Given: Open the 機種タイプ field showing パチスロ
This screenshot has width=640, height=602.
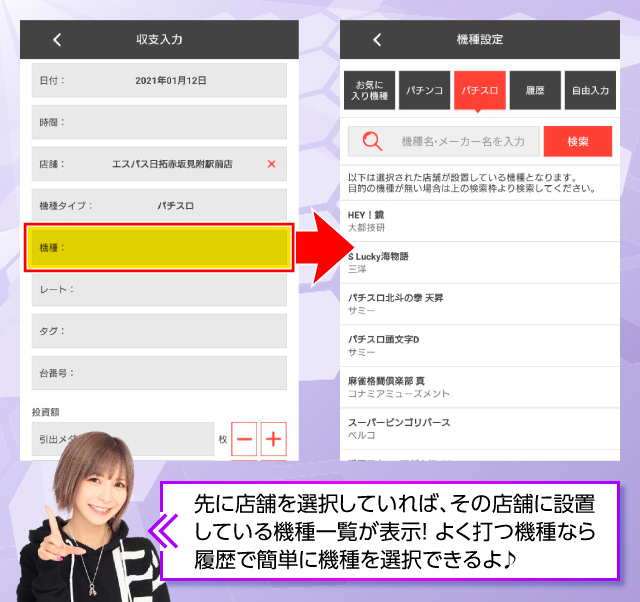Looking at the screenshot, I should (x=160, y=206).
